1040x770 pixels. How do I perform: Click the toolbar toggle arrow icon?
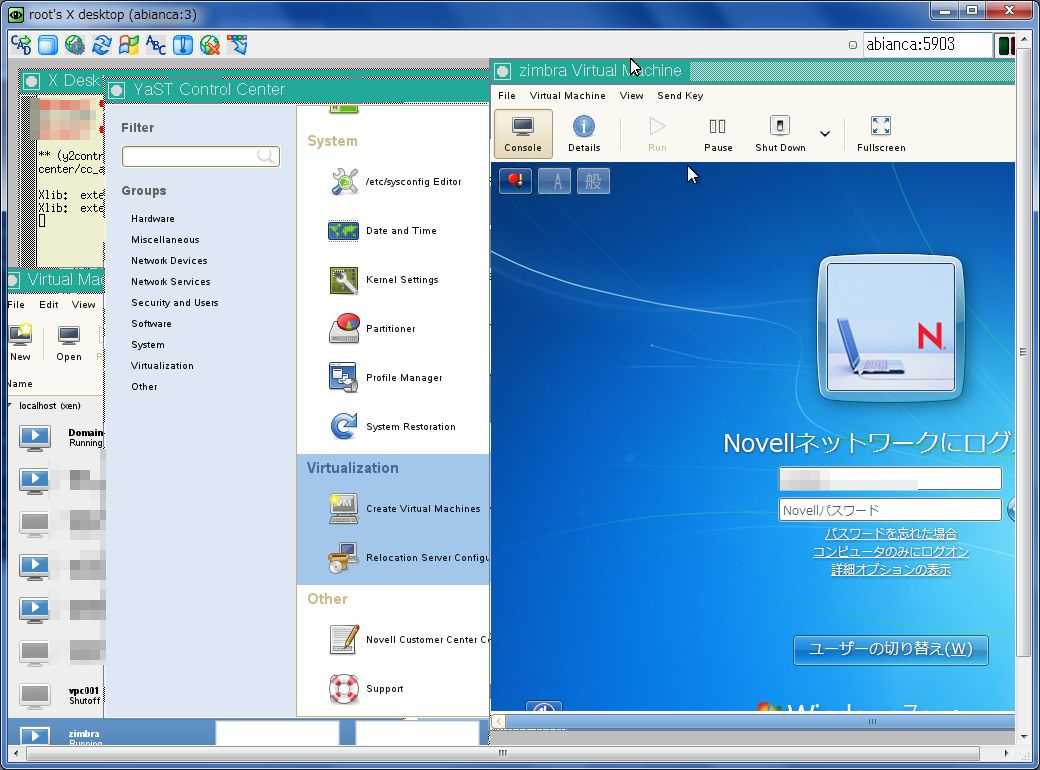[237, 44]
